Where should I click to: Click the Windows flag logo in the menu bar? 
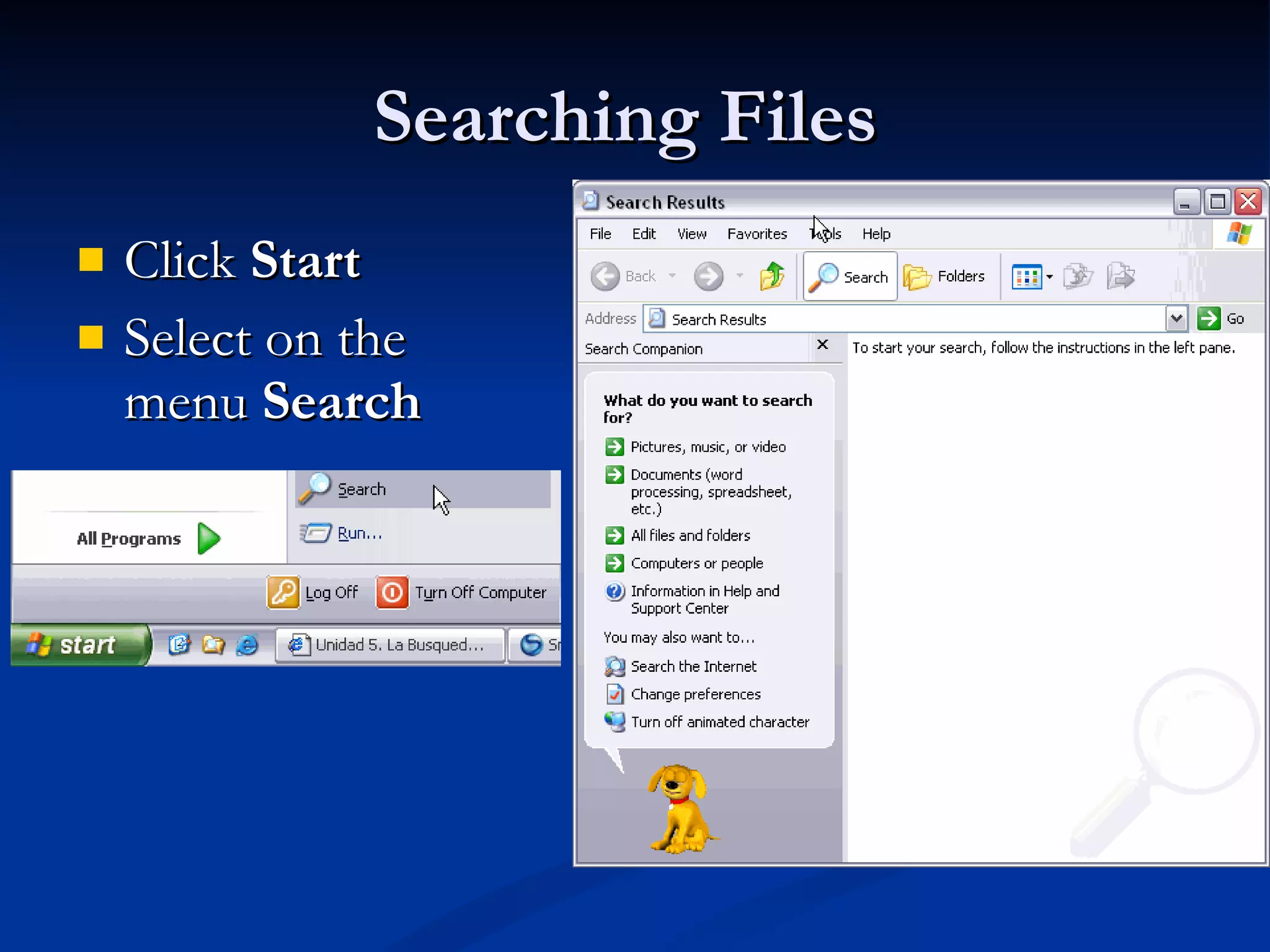click(x=1239, y=234)
